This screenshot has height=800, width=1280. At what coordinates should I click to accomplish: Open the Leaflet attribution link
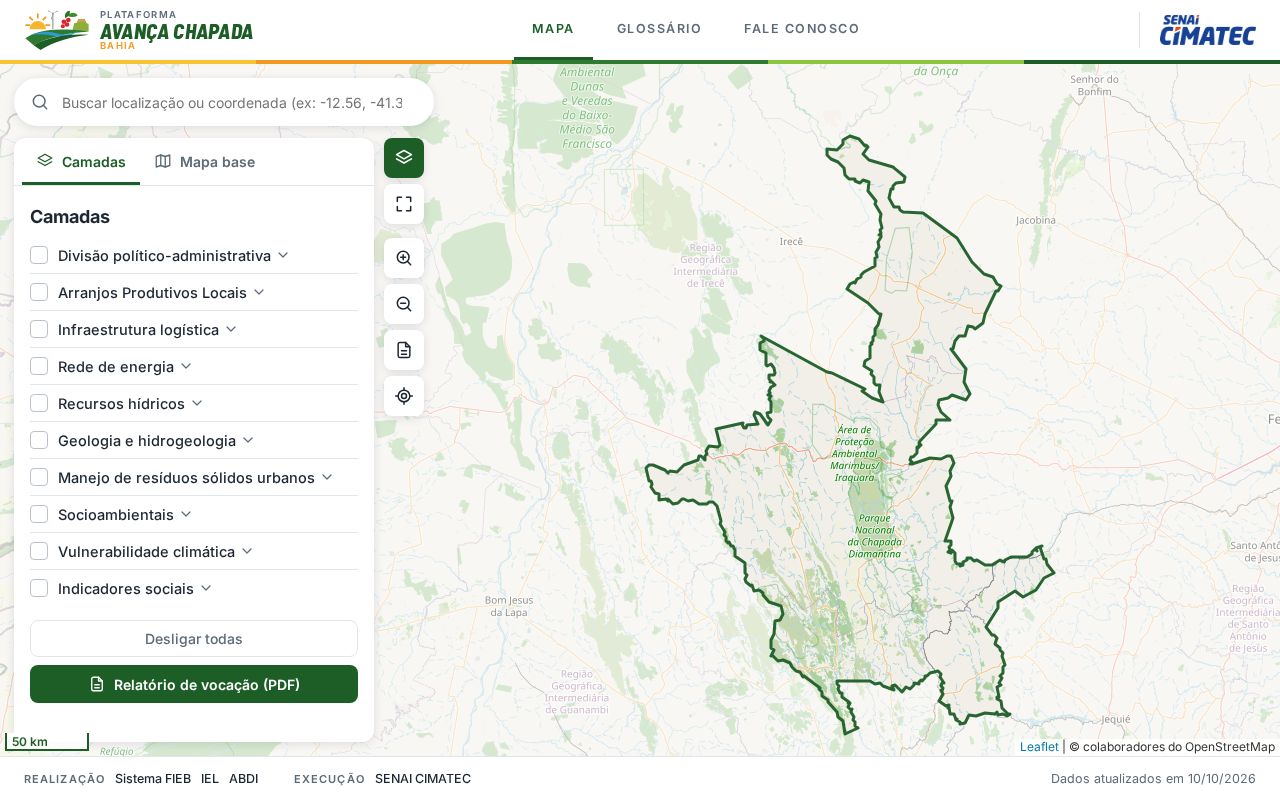(x=1039, y=747)
